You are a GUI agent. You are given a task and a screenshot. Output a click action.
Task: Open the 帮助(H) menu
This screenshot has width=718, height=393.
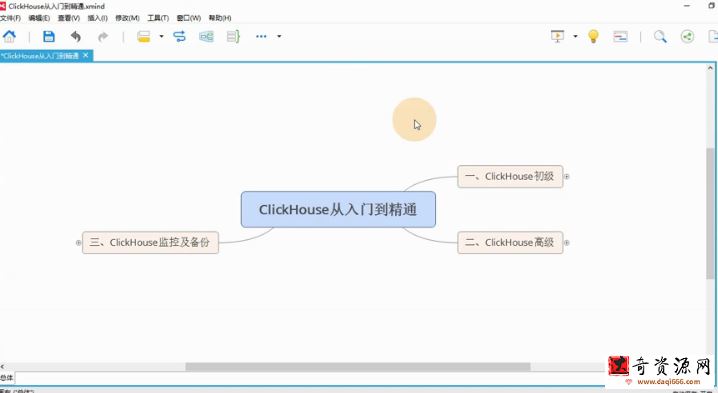tap(220, 18)
